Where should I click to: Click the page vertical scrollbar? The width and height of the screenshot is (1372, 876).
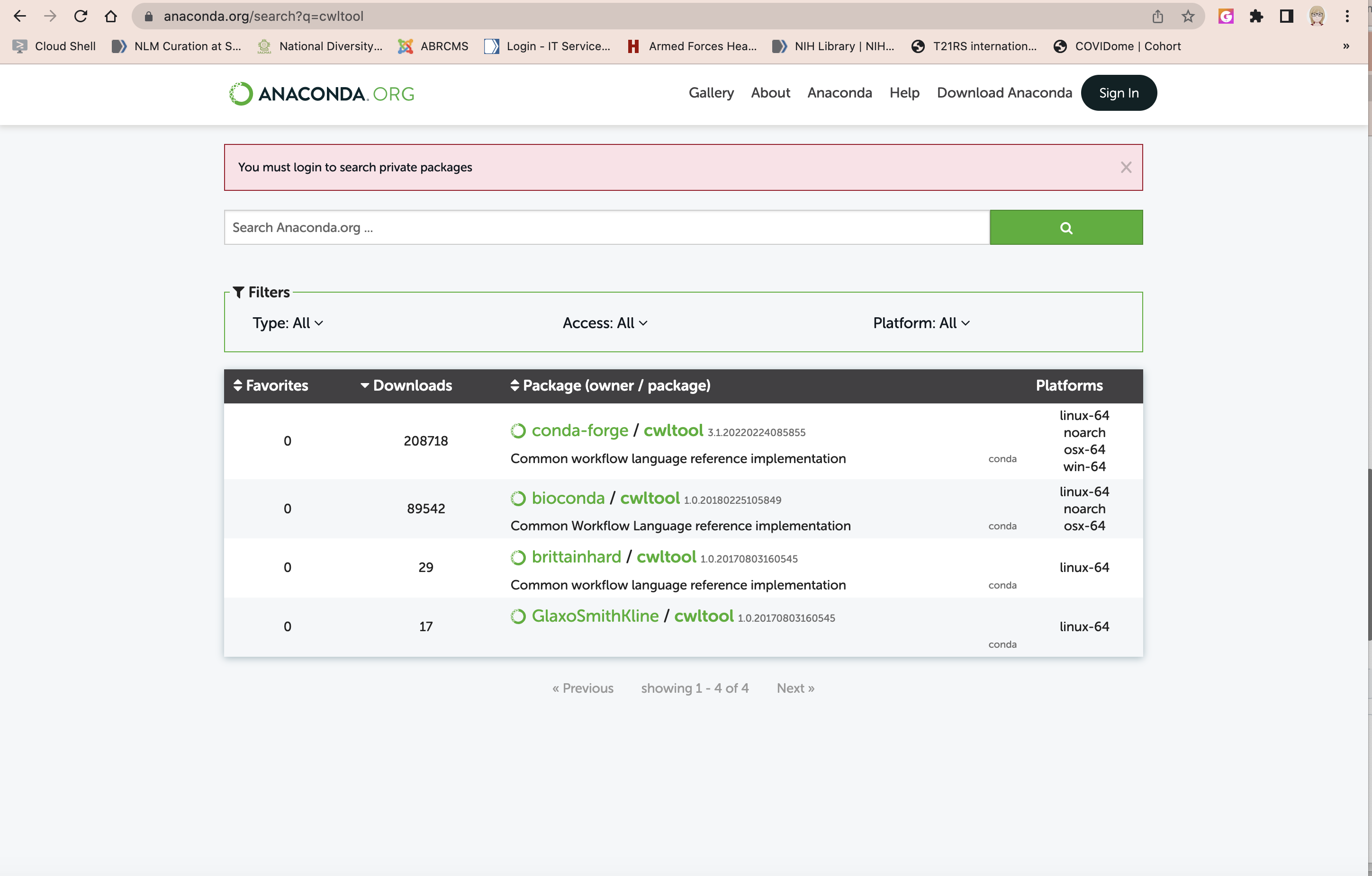pos(1369,554)
